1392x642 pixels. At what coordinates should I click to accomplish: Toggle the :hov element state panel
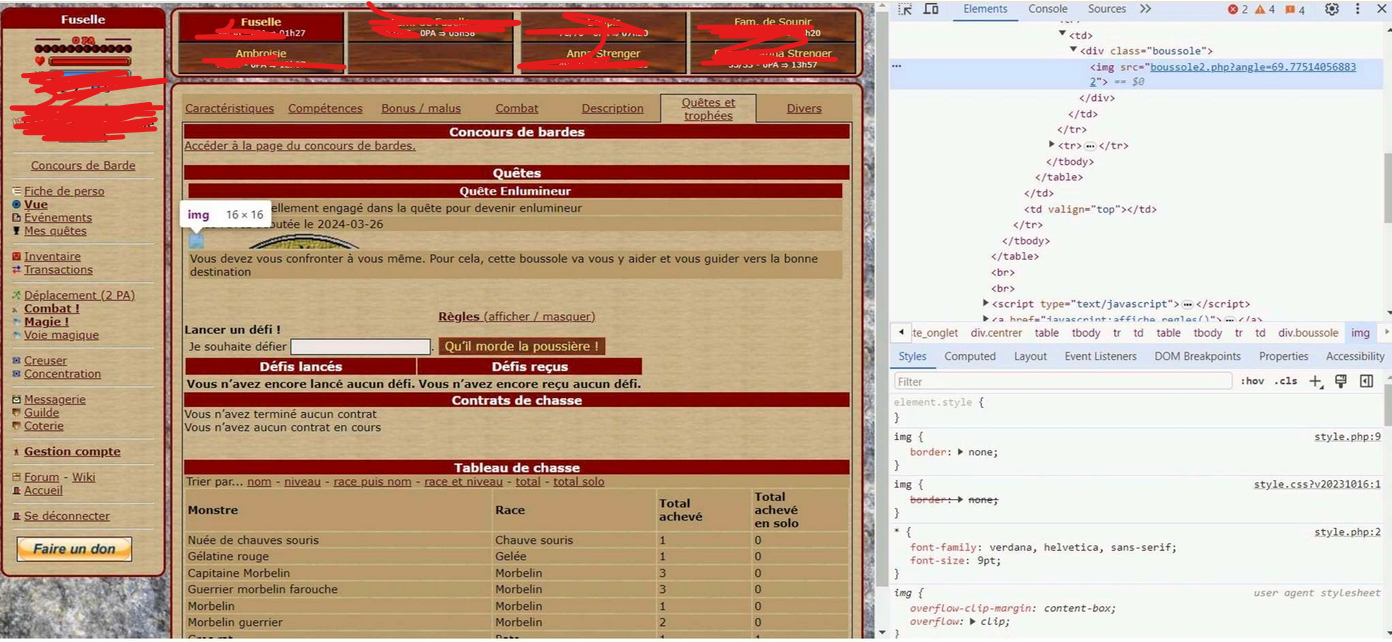coord(1252,381)
